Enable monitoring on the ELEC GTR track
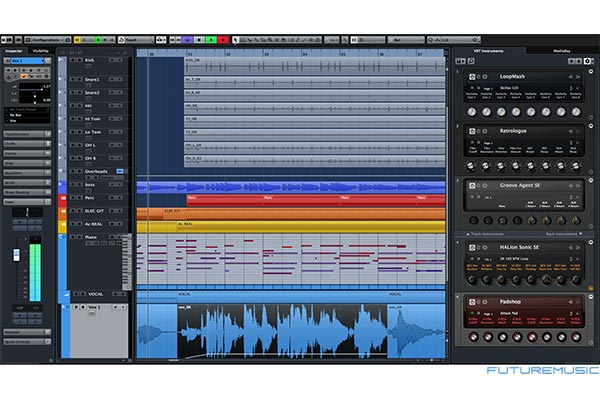The width and height of the screenshot is (600, 400). (x=119, y=211)
